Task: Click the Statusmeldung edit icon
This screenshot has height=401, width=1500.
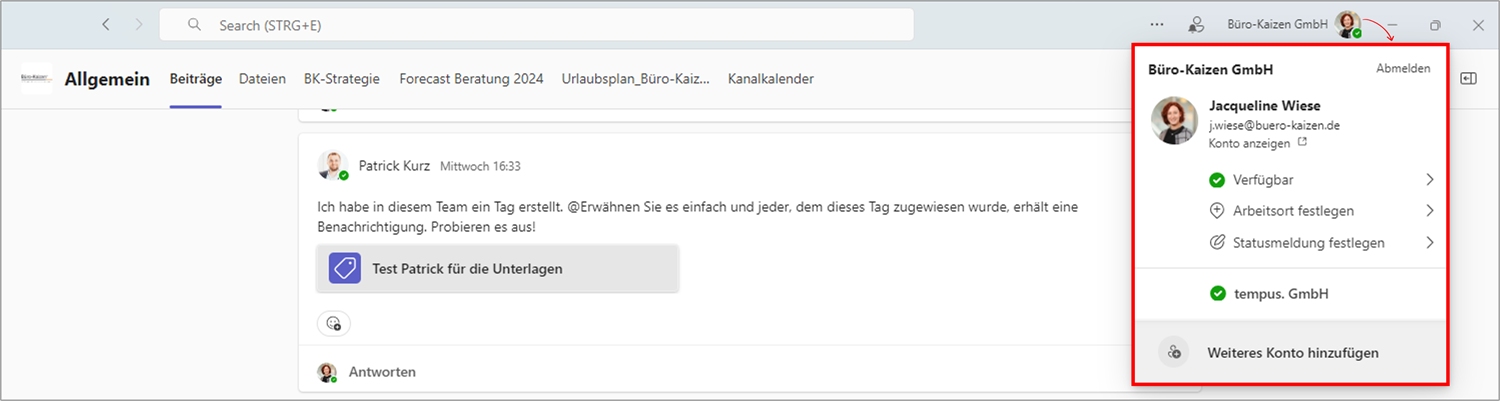Action: pos(1217,243)
